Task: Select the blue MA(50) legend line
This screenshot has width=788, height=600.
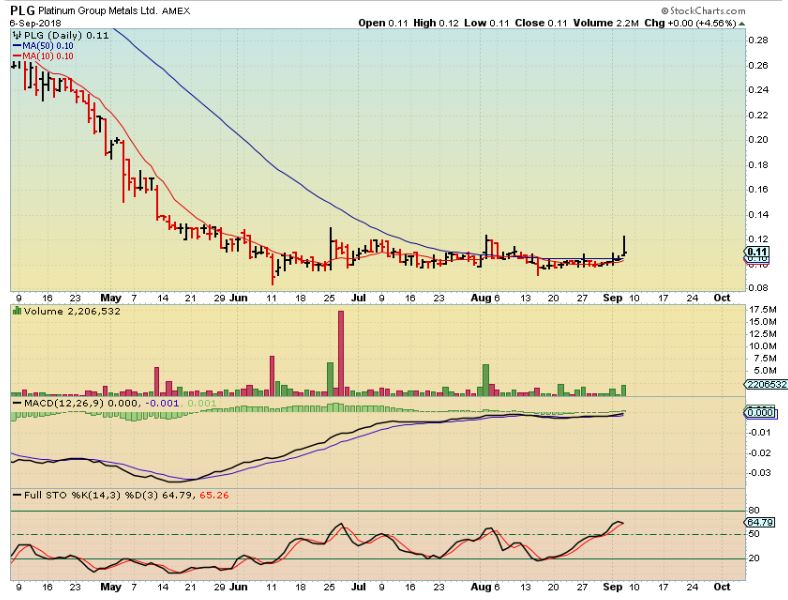Action: click(x=17, y=46)
